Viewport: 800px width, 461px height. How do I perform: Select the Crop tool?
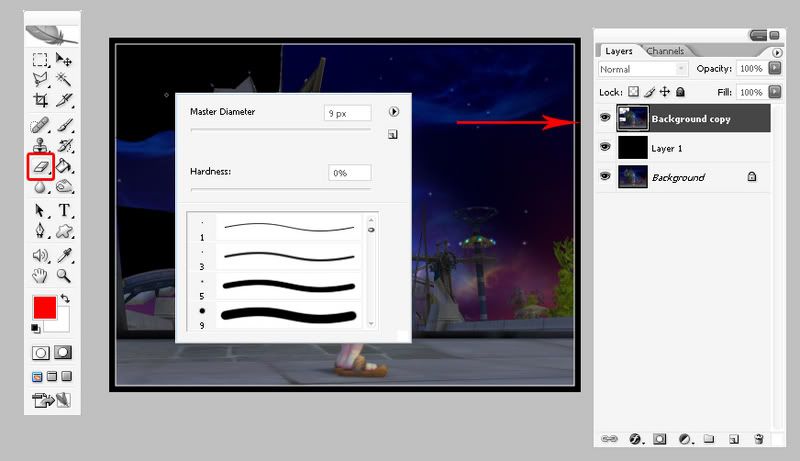pos(40,100)
